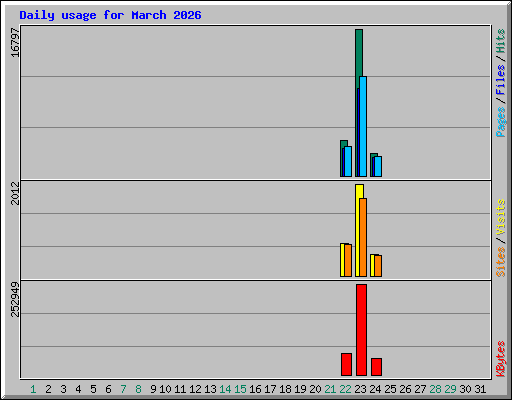This screenshot has height=400, width=512.
Task: Click green day label "14" on the x-axis
Action: coord(225,389)
